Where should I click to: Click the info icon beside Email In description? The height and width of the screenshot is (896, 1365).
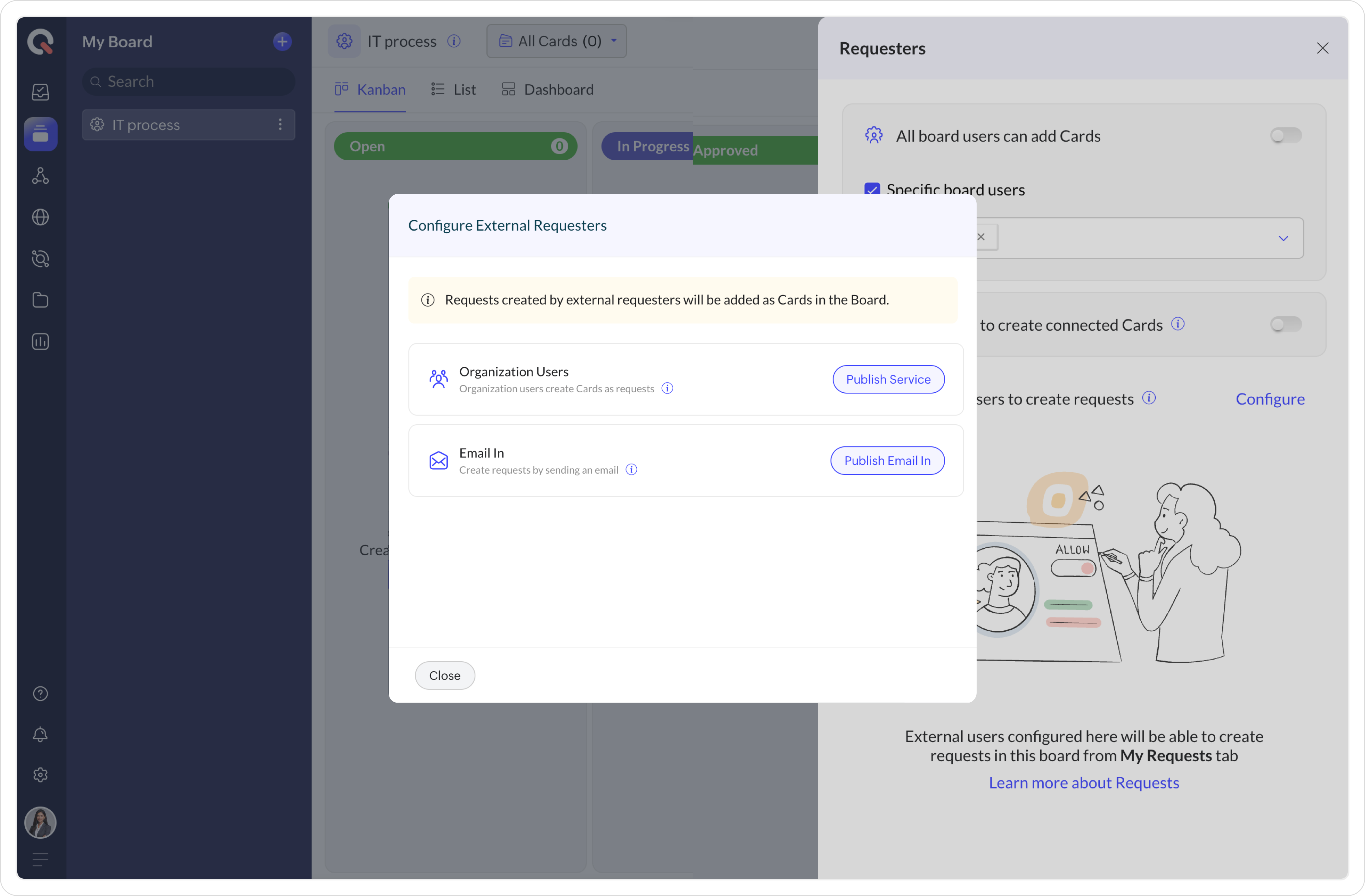click(631, 470)
